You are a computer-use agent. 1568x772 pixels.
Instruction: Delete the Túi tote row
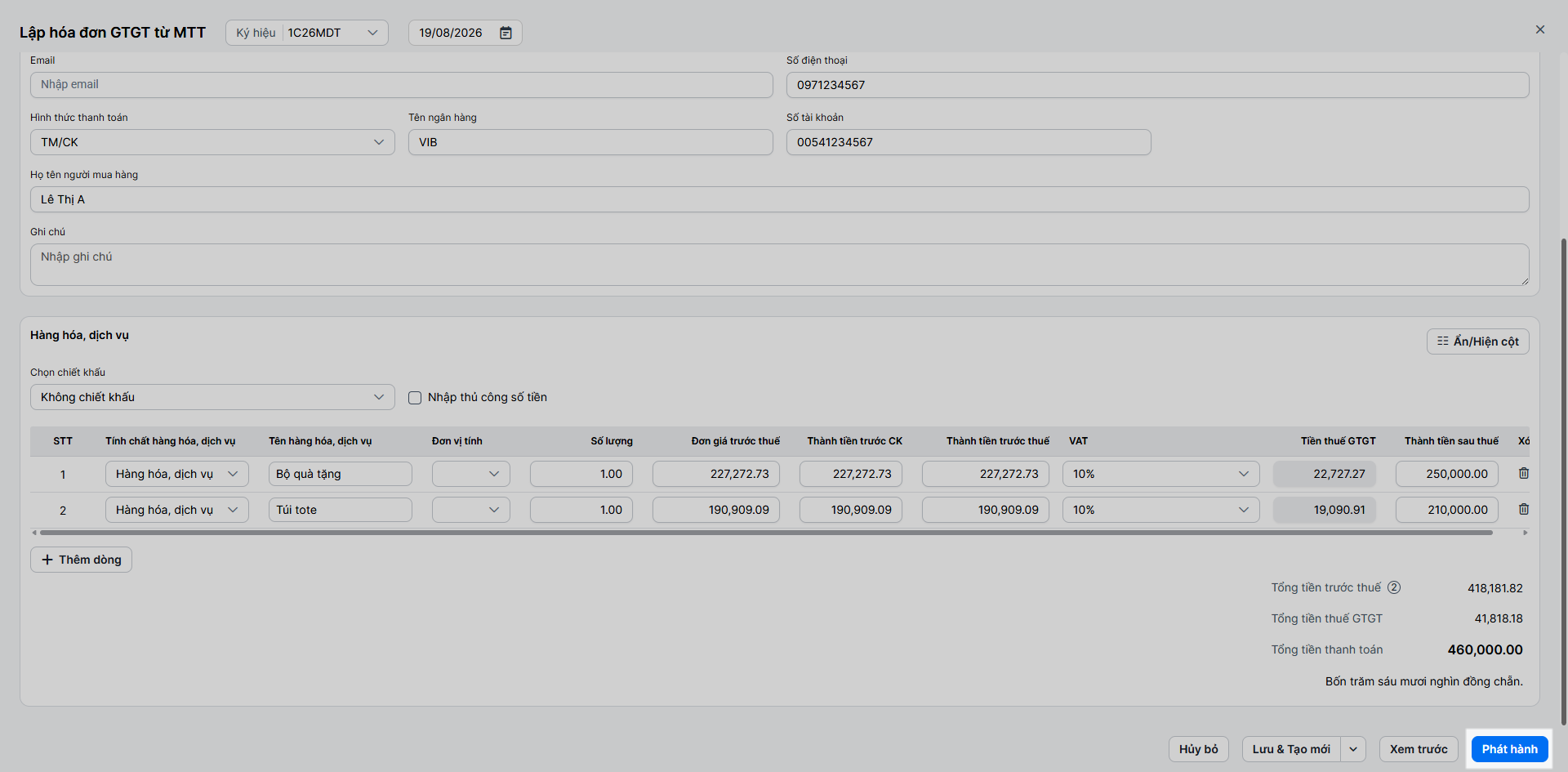click(x=1524, y=510)
